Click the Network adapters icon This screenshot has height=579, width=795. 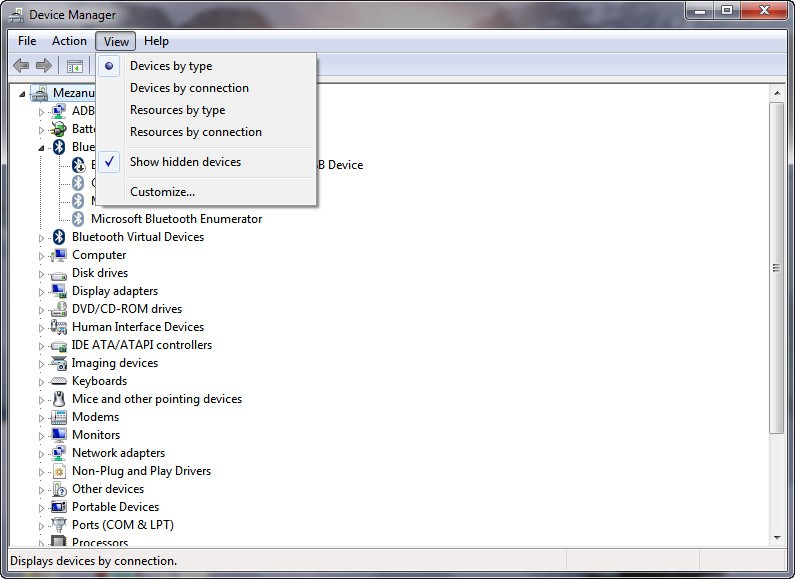pos(59,453)
